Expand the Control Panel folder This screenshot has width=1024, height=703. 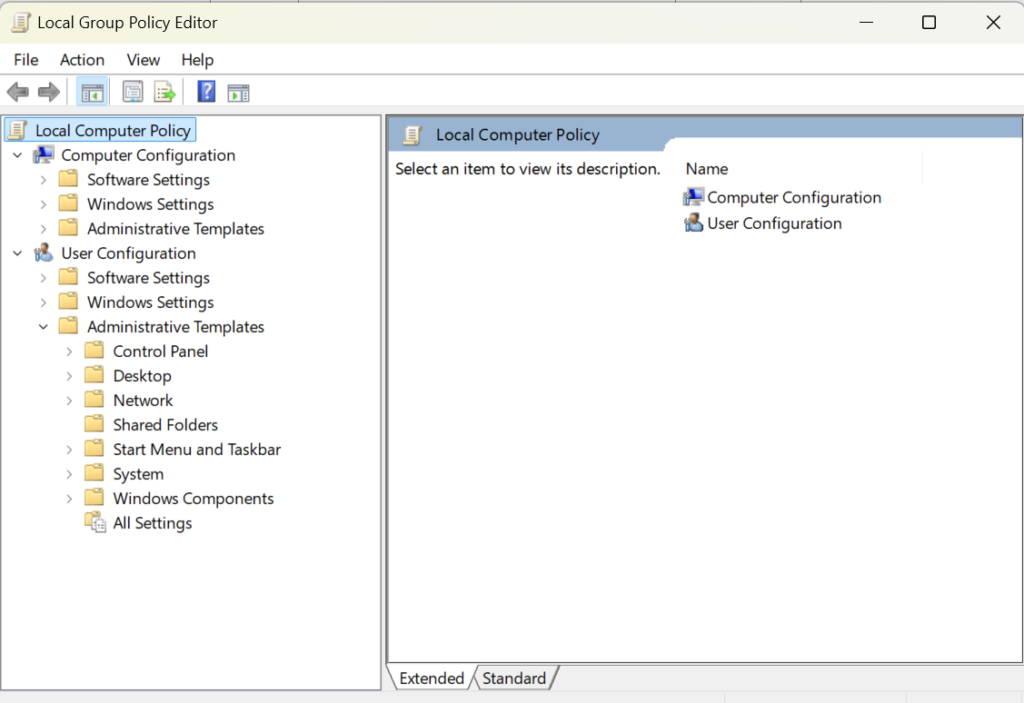69,352
